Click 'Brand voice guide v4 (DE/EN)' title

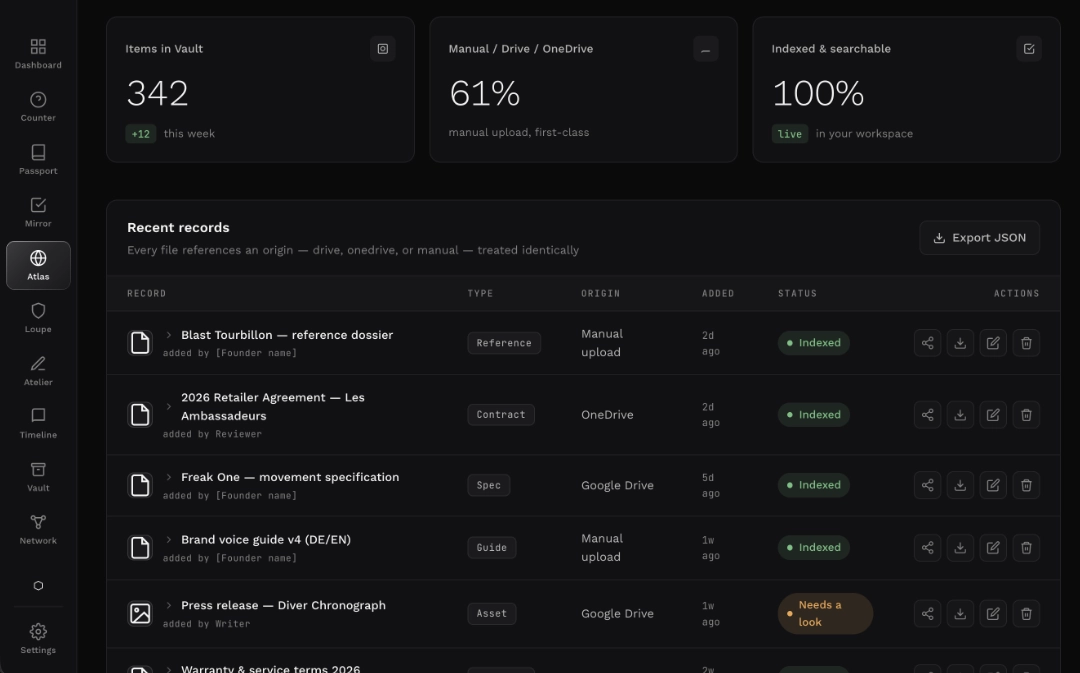tap(266, 539)
